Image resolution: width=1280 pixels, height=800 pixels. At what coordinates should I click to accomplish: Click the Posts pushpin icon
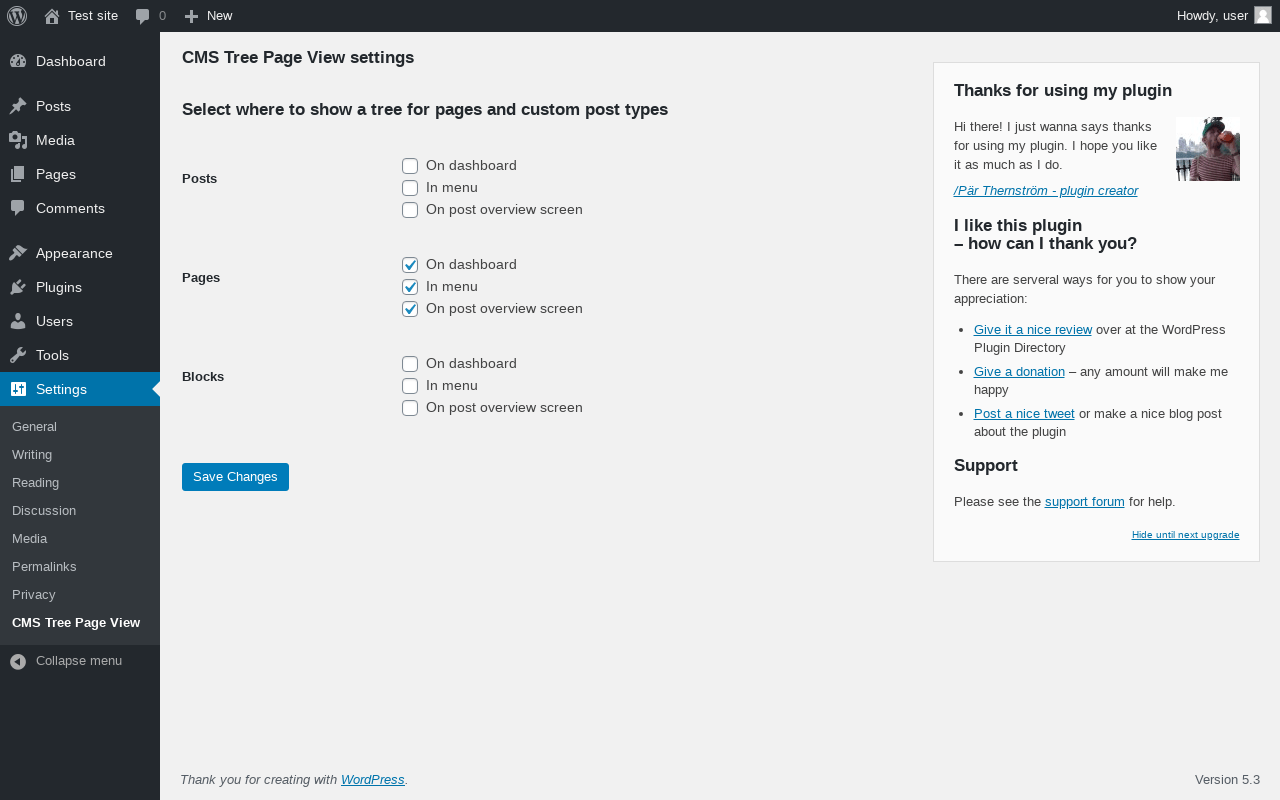(x=18, y=106)
